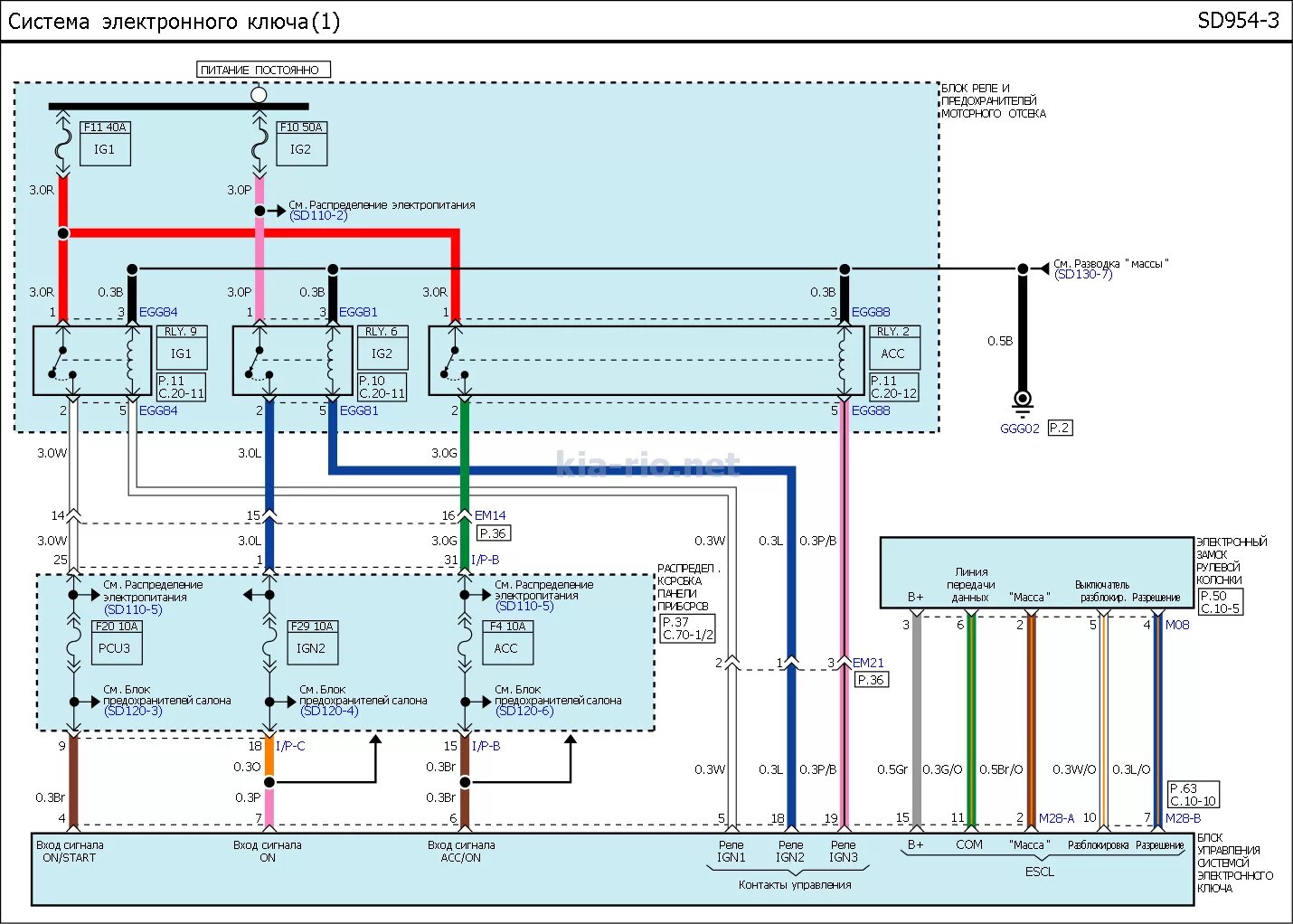Select the F10 50A IG2 fuse label
Image resolution: width=1293 pixels, height=924 pixels.
click(301, 143)
